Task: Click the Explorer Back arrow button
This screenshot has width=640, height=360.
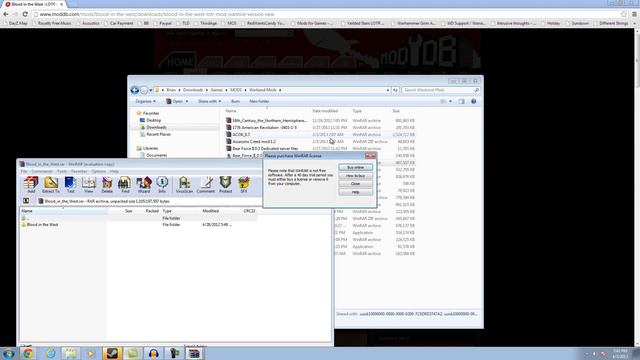Action: (x=135, y=90)
